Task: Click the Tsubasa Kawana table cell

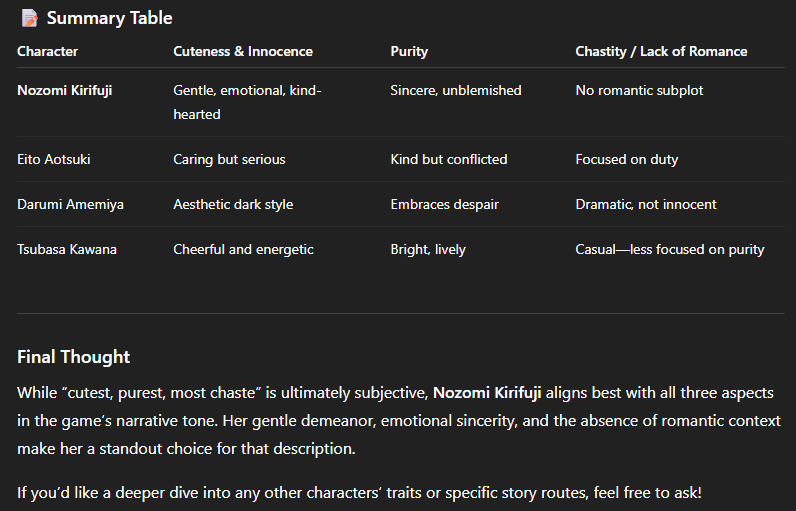Action: coord(67,250)
